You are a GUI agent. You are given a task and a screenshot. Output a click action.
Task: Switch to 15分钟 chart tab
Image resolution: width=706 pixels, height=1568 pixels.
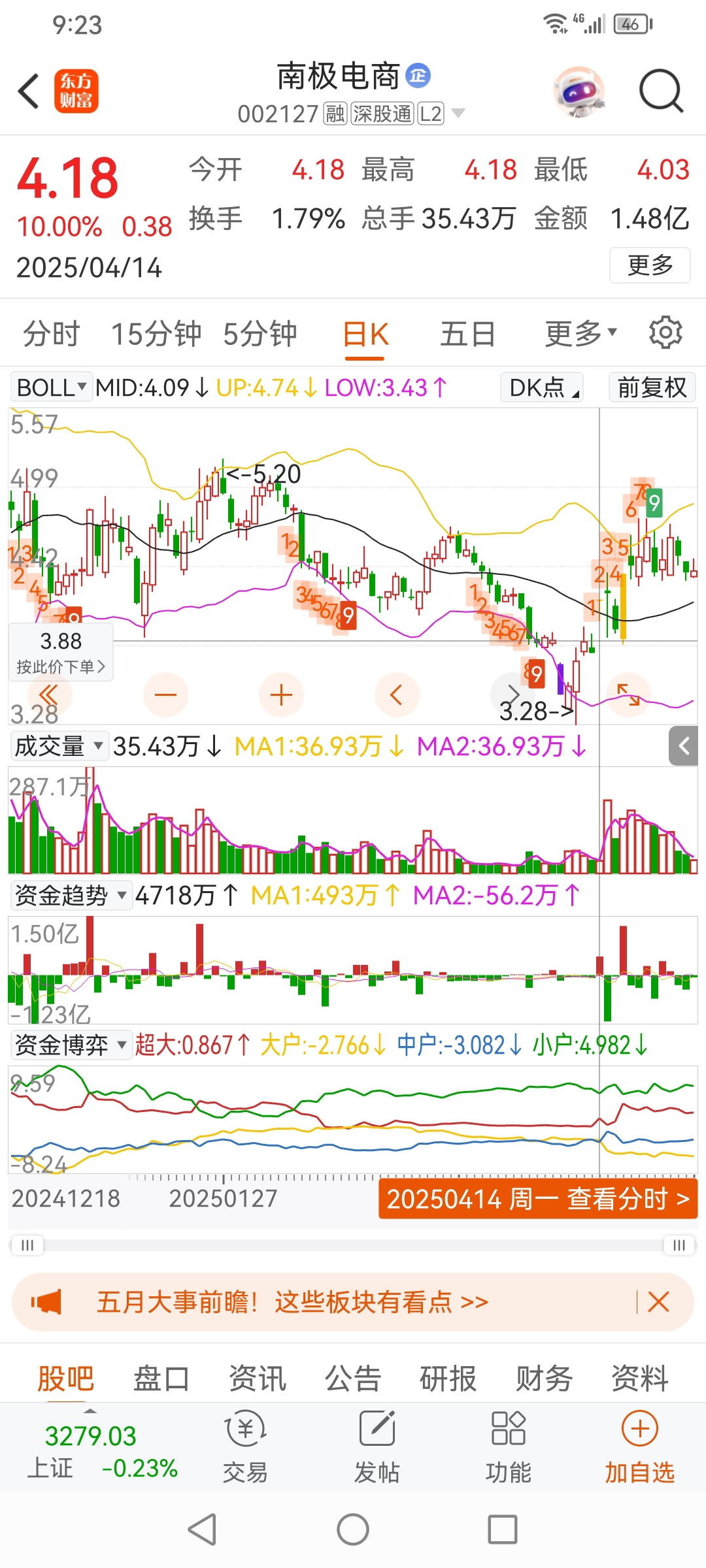[x=156, y=333]
